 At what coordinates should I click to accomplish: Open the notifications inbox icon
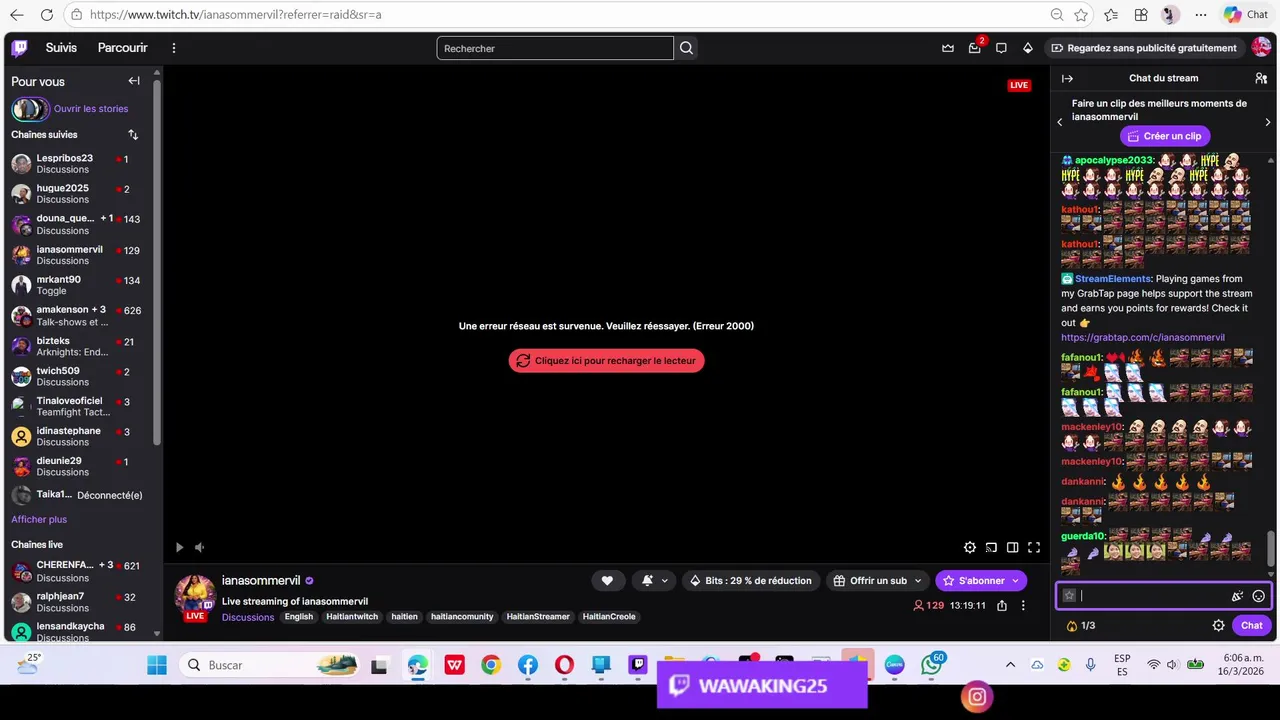[x=975, y=48]
